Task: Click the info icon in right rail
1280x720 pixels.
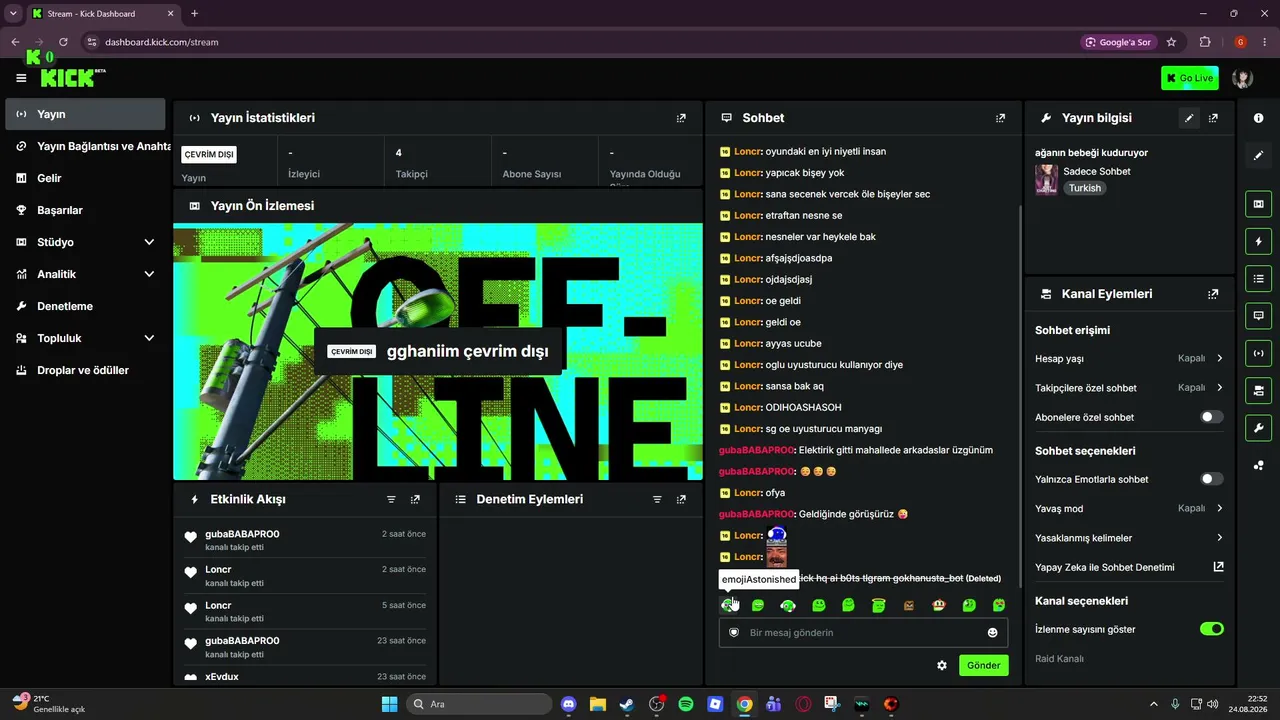Action: [x=1258, y=118]
